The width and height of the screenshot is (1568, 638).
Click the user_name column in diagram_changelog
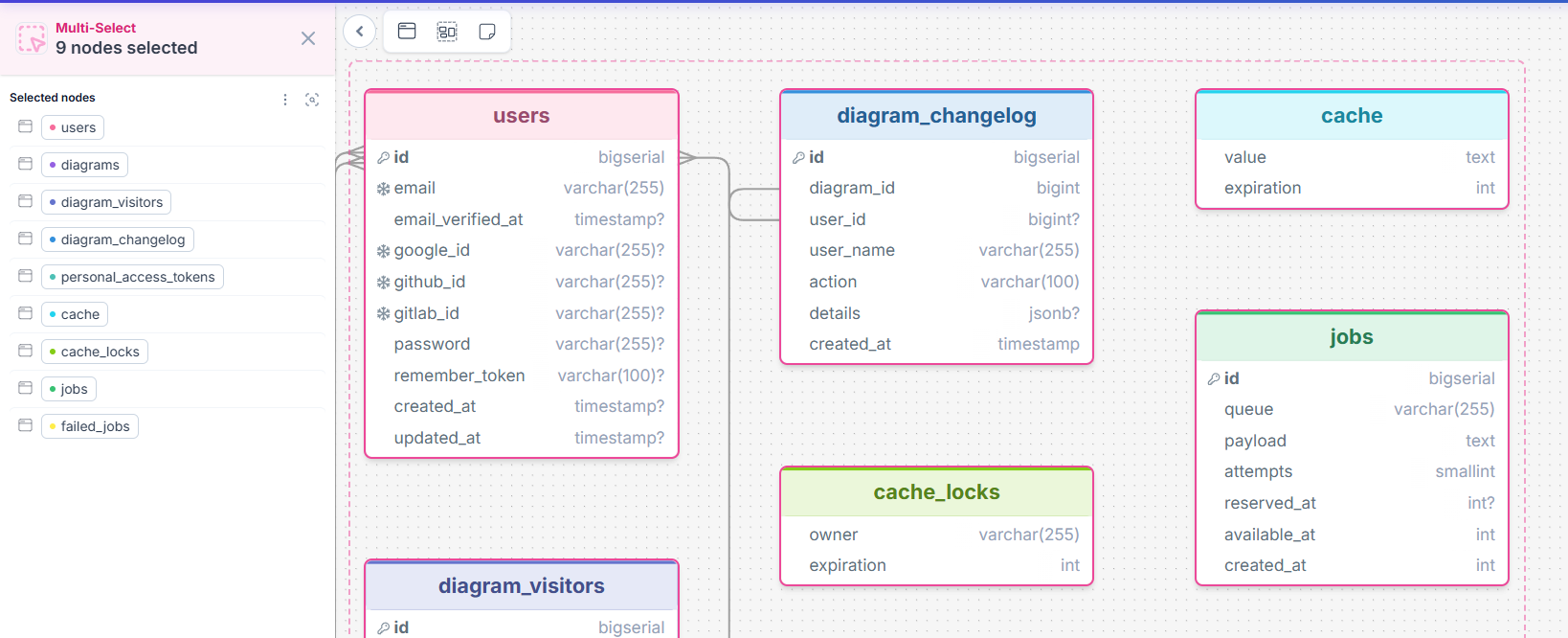click(x=936, y=250)
